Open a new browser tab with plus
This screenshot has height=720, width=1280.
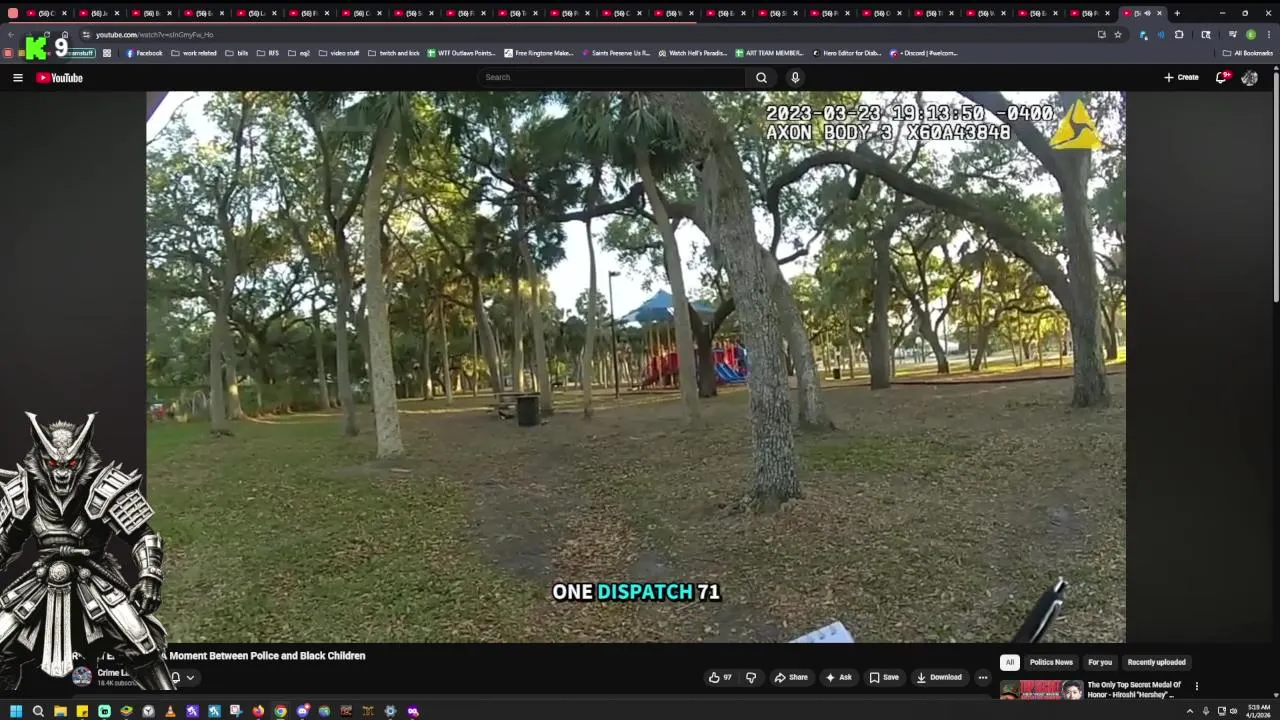click(1177, 13)
